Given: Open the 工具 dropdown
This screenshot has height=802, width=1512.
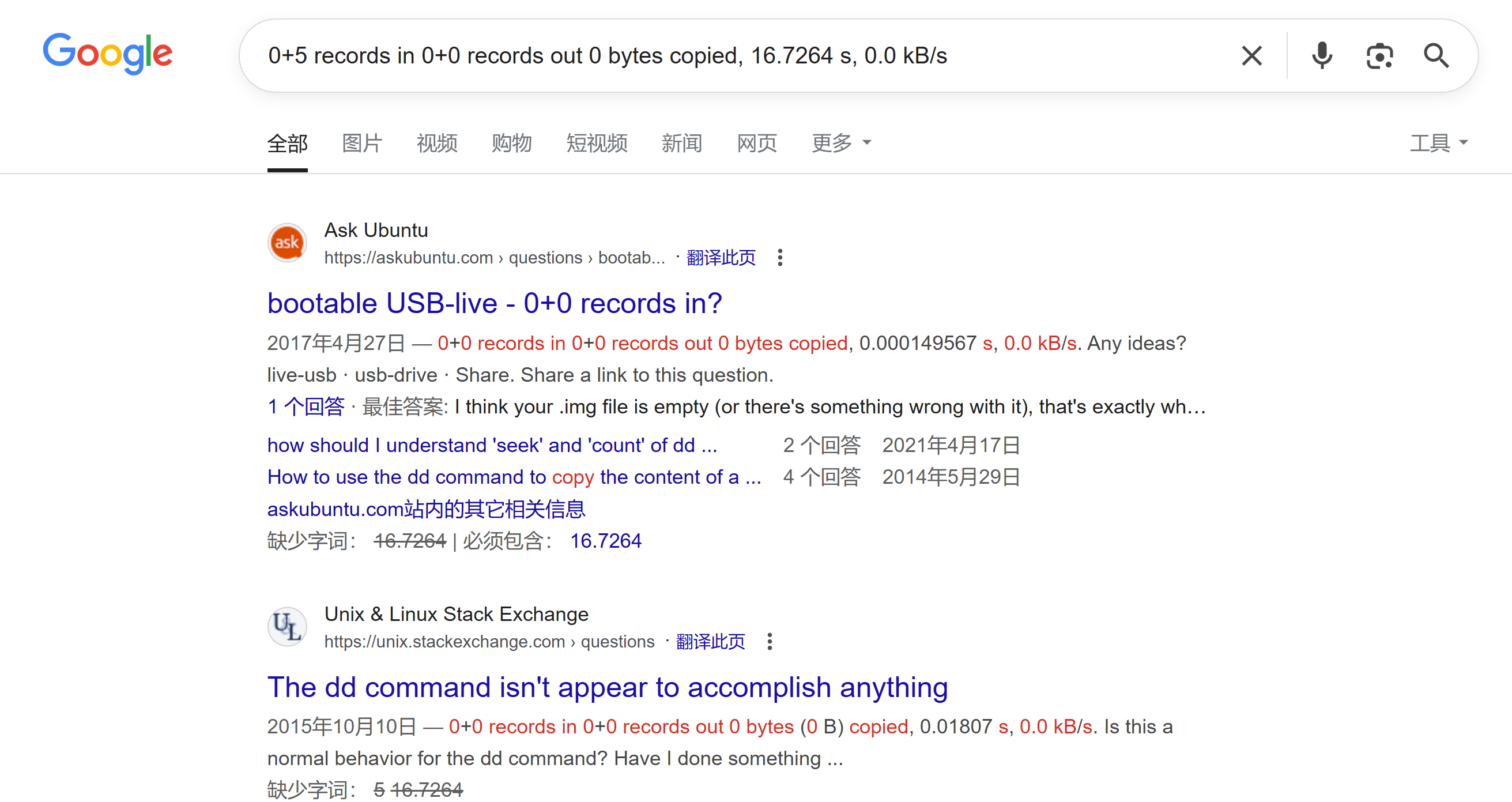Looking at the screenshot, I should pyautogui.click(x=1439, y=142).
